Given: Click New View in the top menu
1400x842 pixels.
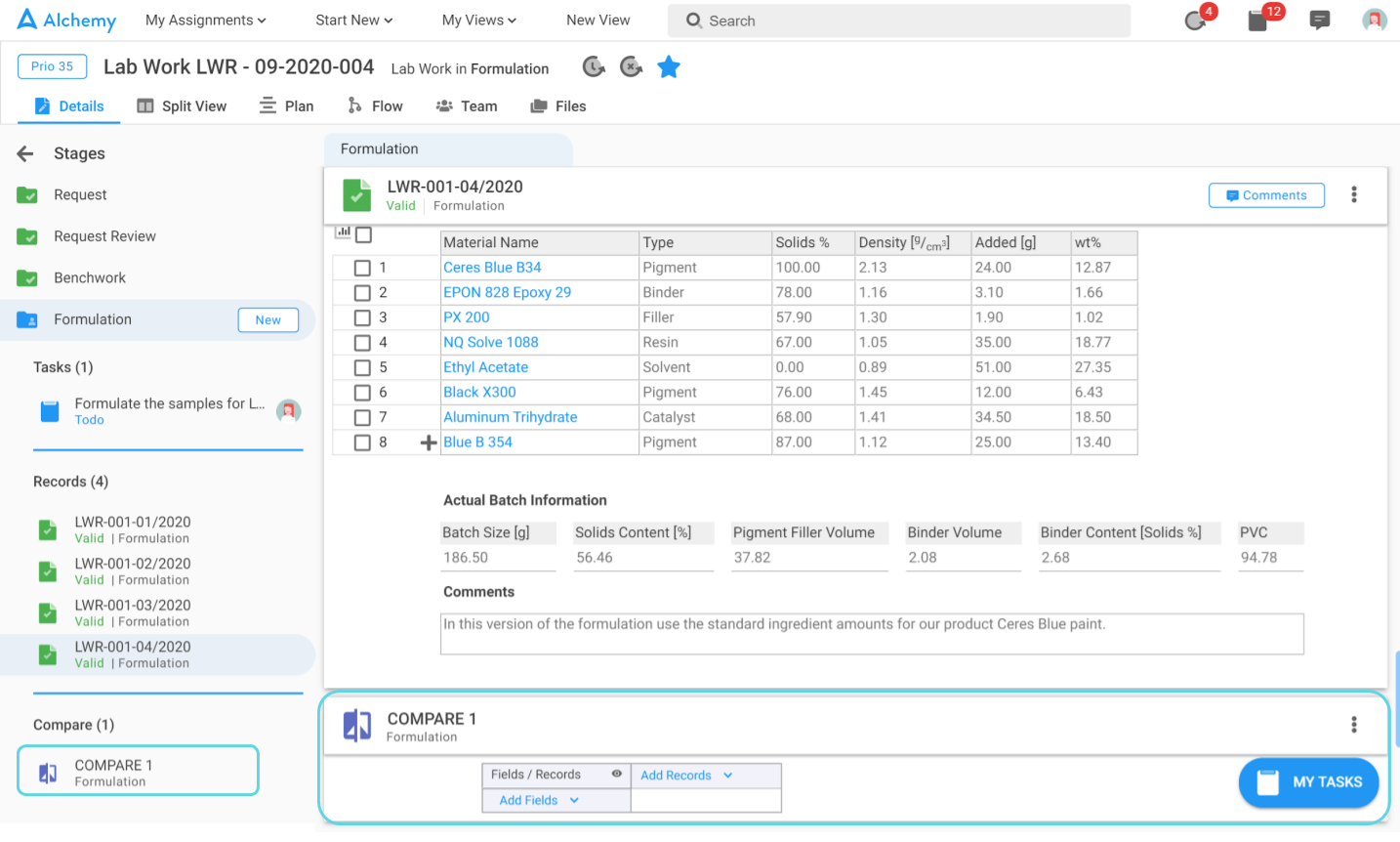Looking at the screenshot, I should point(598,21).
